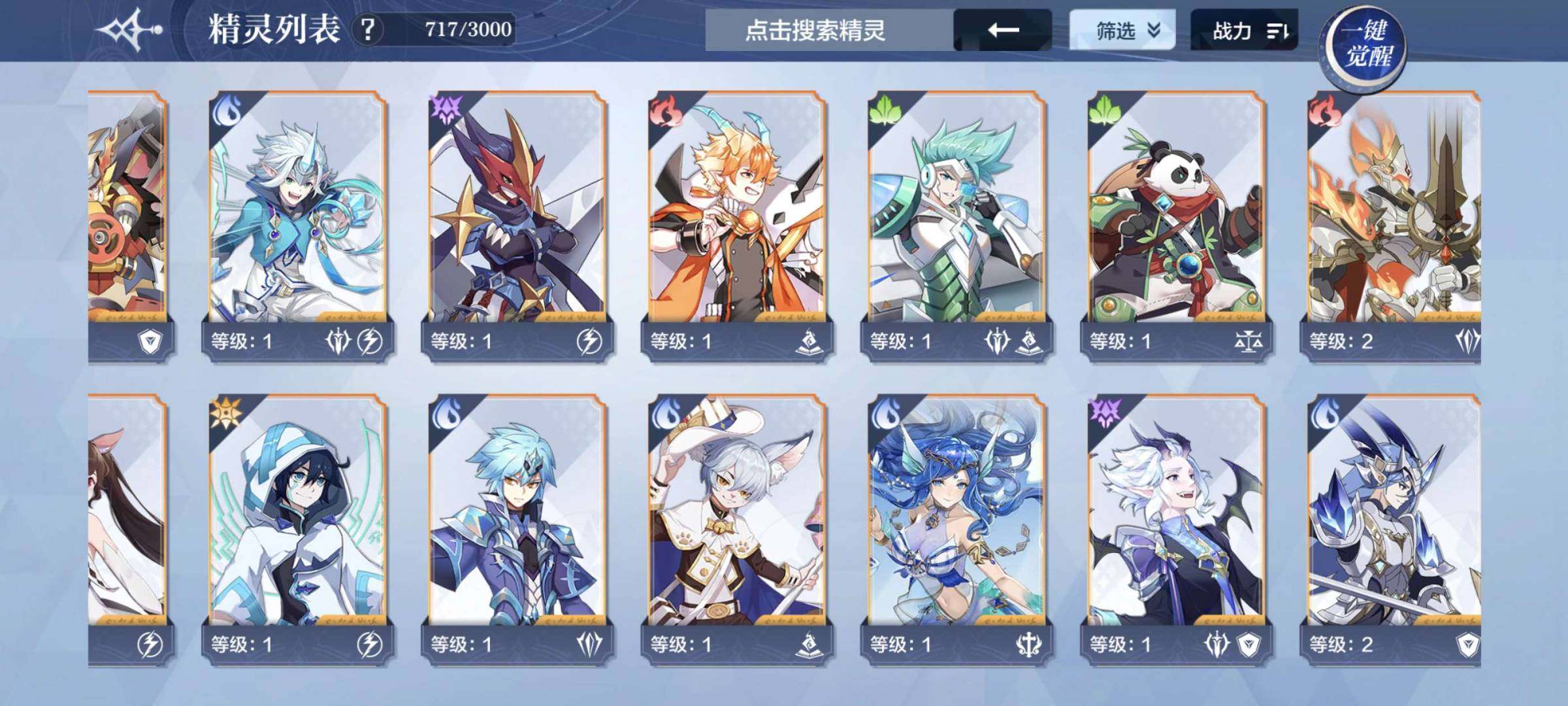Open the panda spirit card

(x=1177, y=224)
